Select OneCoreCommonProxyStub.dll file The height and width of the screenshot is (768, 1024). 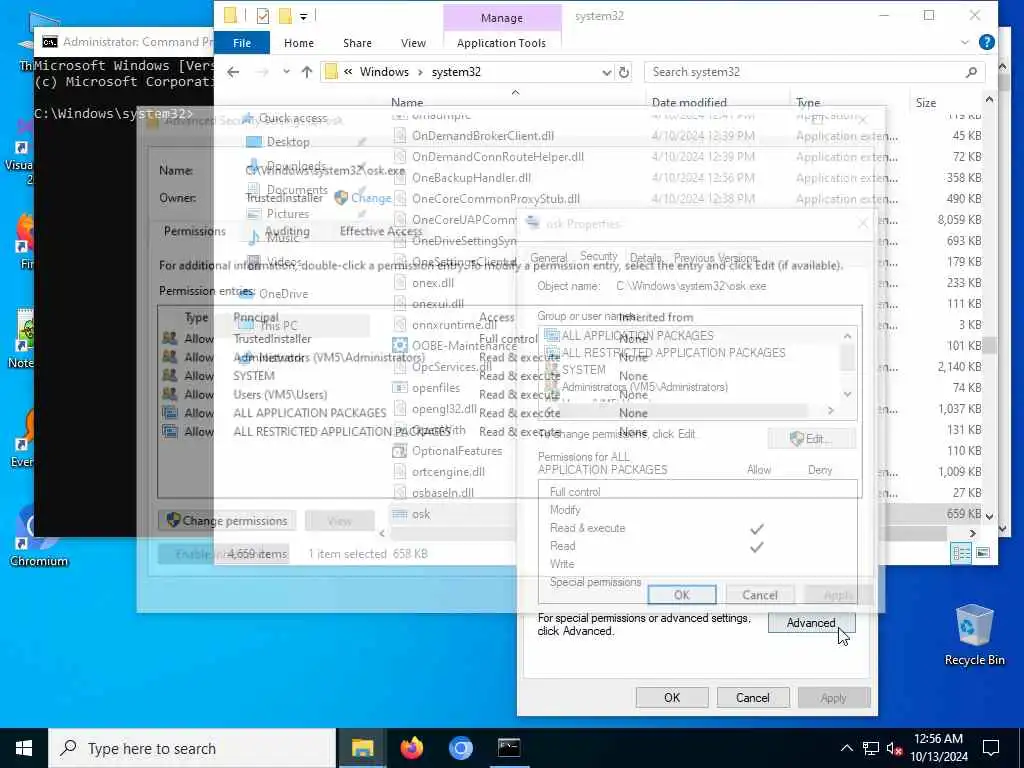point(496,199)
